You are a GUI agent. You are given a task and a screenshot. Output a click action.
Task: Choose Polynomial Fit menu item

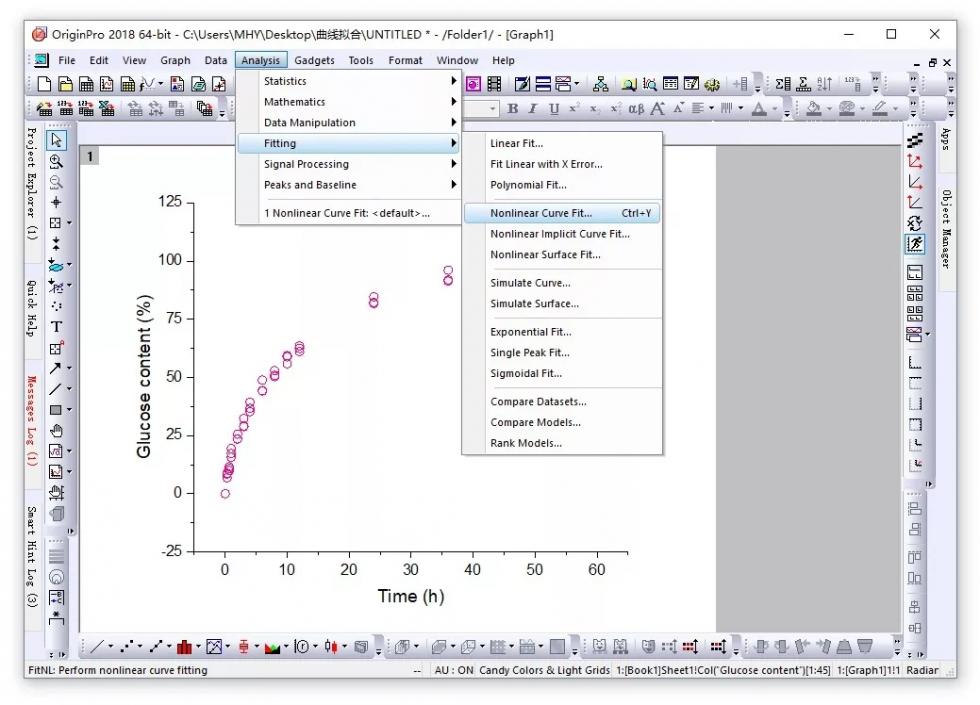(x=562, y=184)
